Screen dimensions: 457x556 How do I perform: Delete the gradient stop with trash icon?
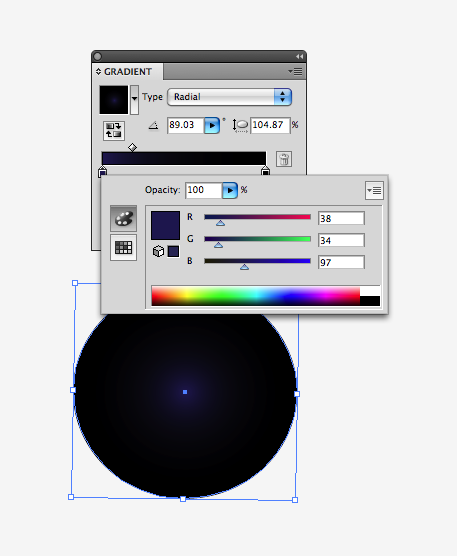tap(284, 159)
